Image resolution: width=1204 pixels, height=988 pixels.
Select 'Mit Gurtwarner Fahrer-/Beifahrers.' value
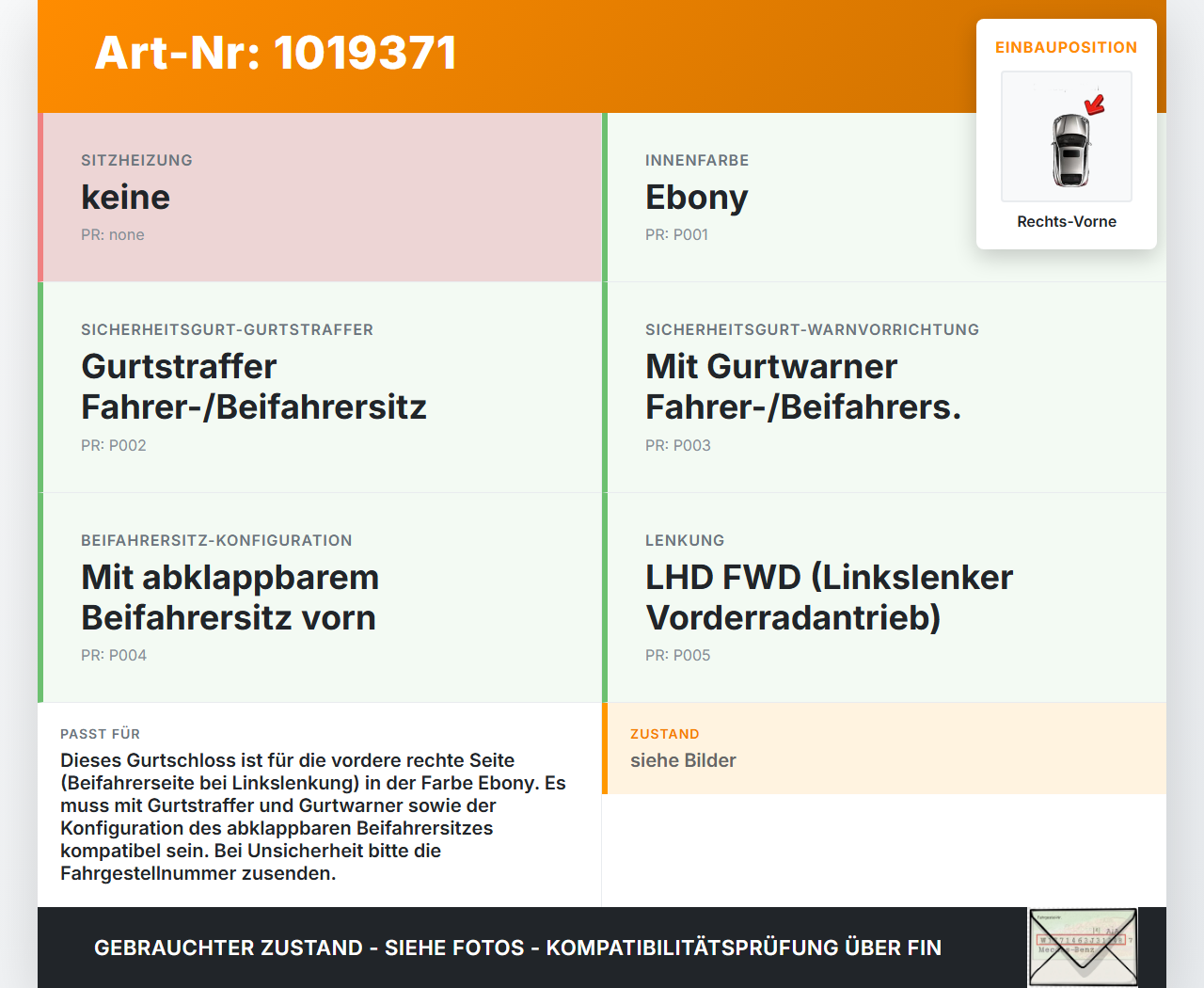pos(803,386)
